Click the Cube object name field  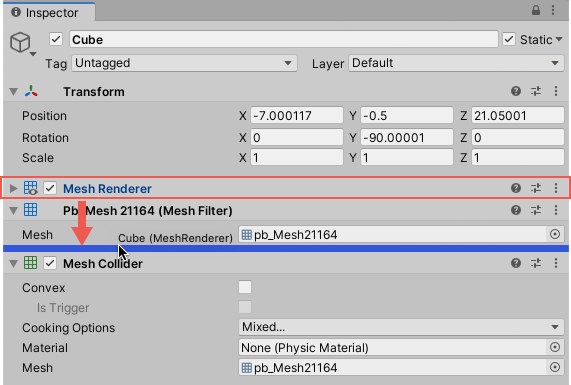click(x=284, y=39)
